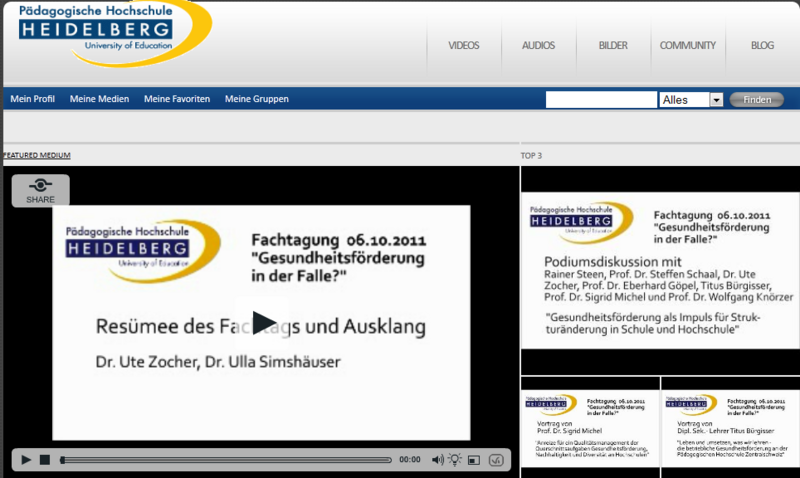This screenshot has width=800, height=478.
Task: Click the Resümee des Fachtags slide title
Action: click(x=261, y=326)
